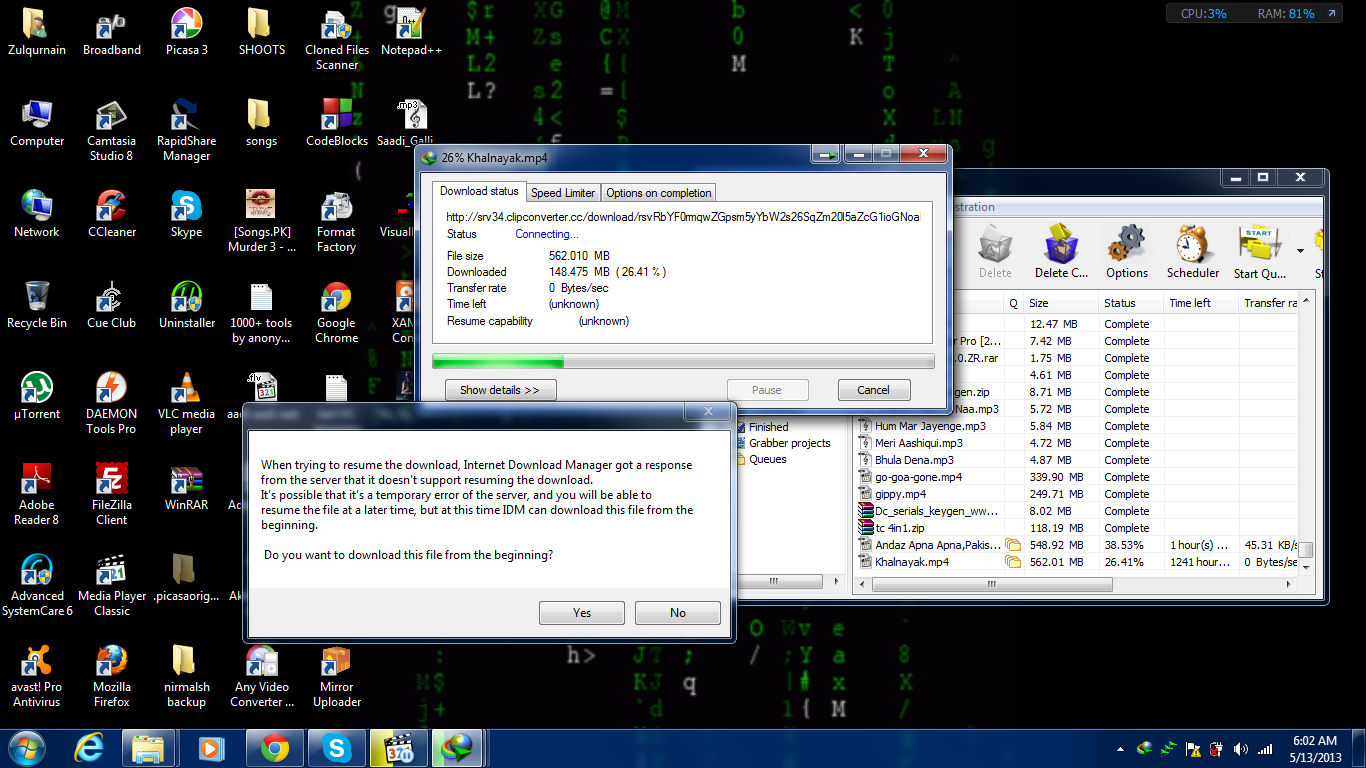The image size is (1366, 768).
Task: Open VLC media player desktop icon
Action: (186, 403)
